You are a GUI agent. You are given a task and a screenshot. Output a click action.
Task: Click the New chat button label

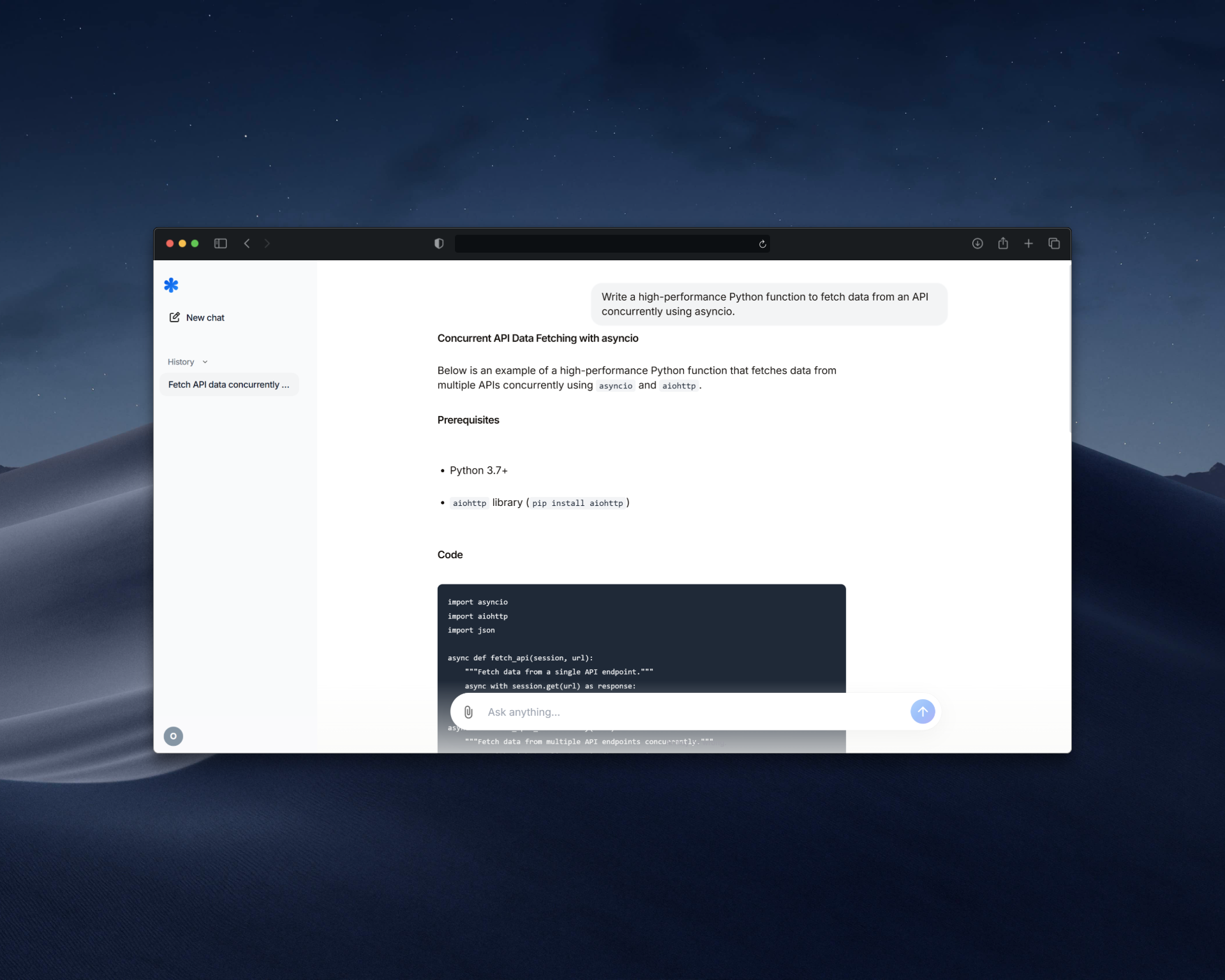(x=205, y=318)
